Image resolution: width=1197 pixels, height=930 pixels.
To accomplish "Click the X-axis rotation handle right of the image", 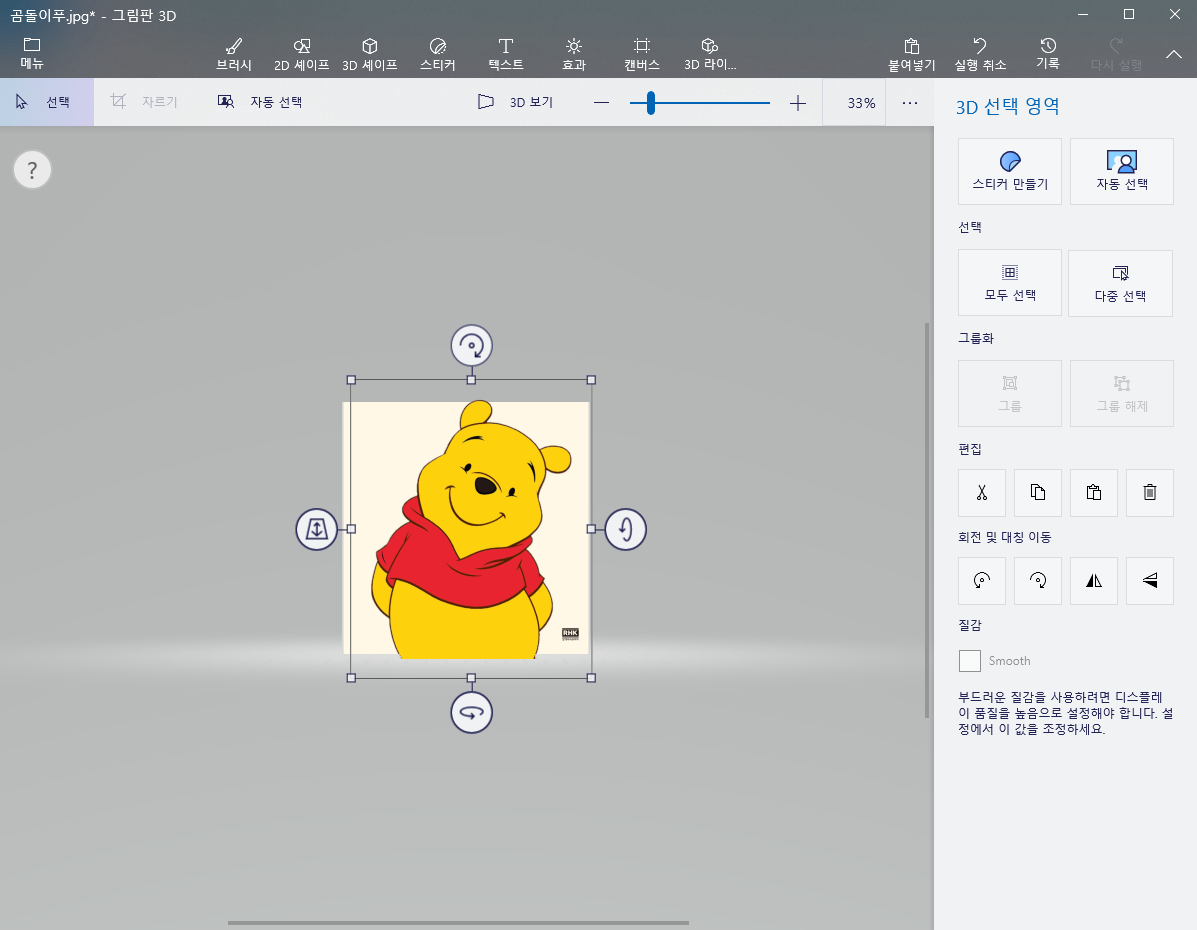I will coord(625,529).
